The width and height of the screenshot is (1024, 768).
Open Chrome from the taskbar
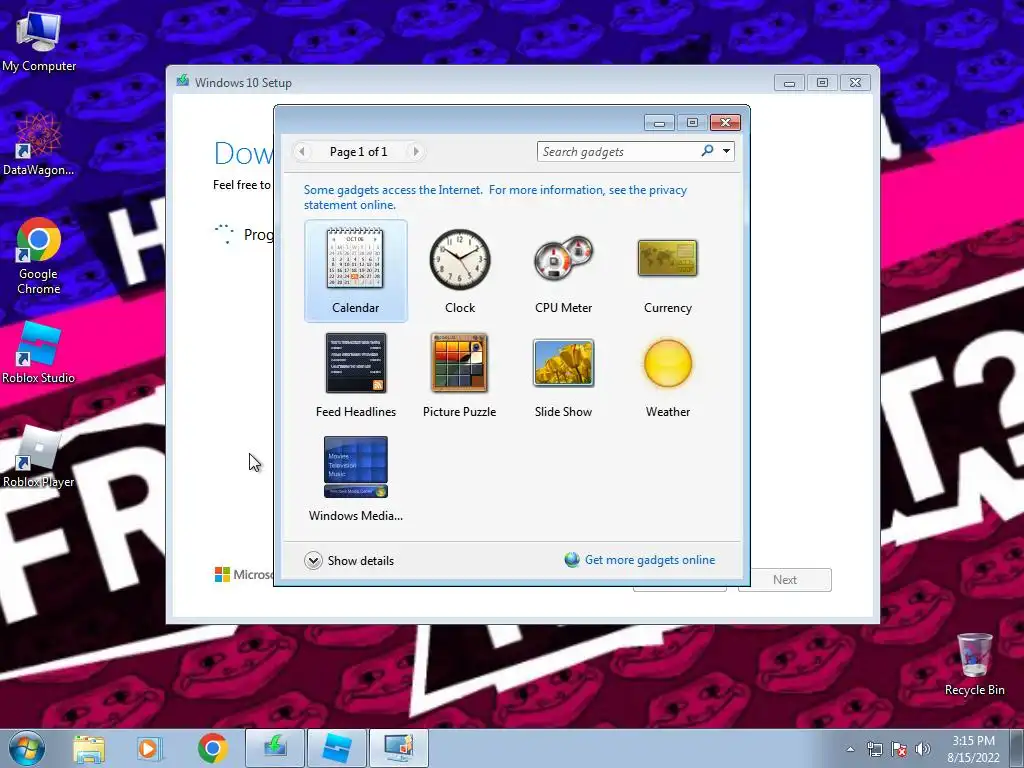point(212,748)
